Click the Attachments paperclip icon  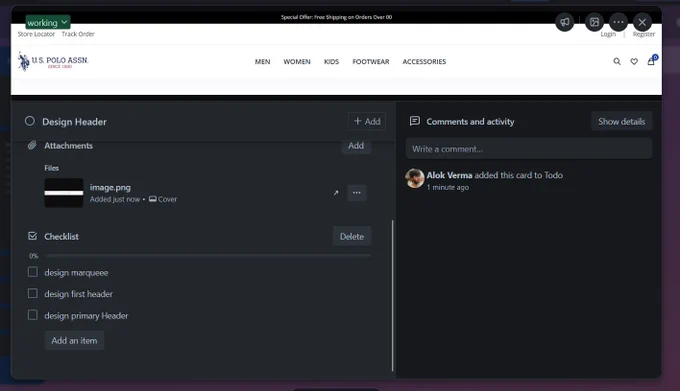tap(32, 145)
